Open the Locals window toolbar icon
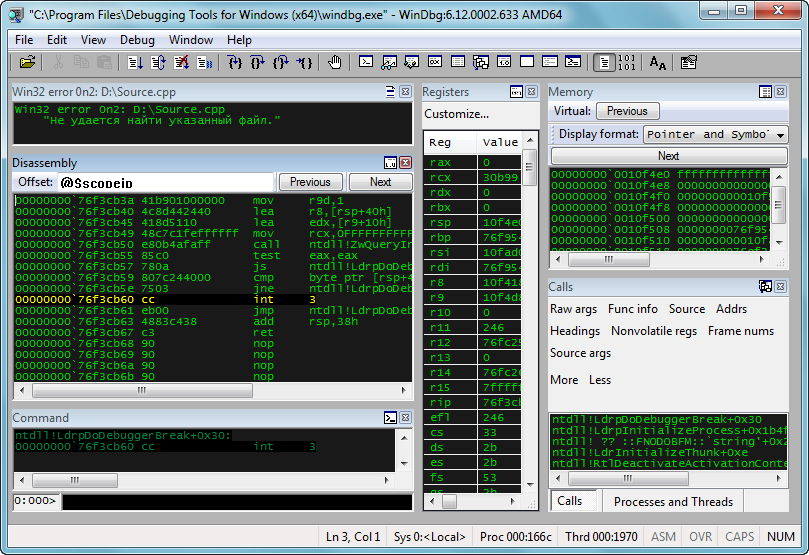The height and width of the screenshot is (555, 809). (x=411, y=62)
